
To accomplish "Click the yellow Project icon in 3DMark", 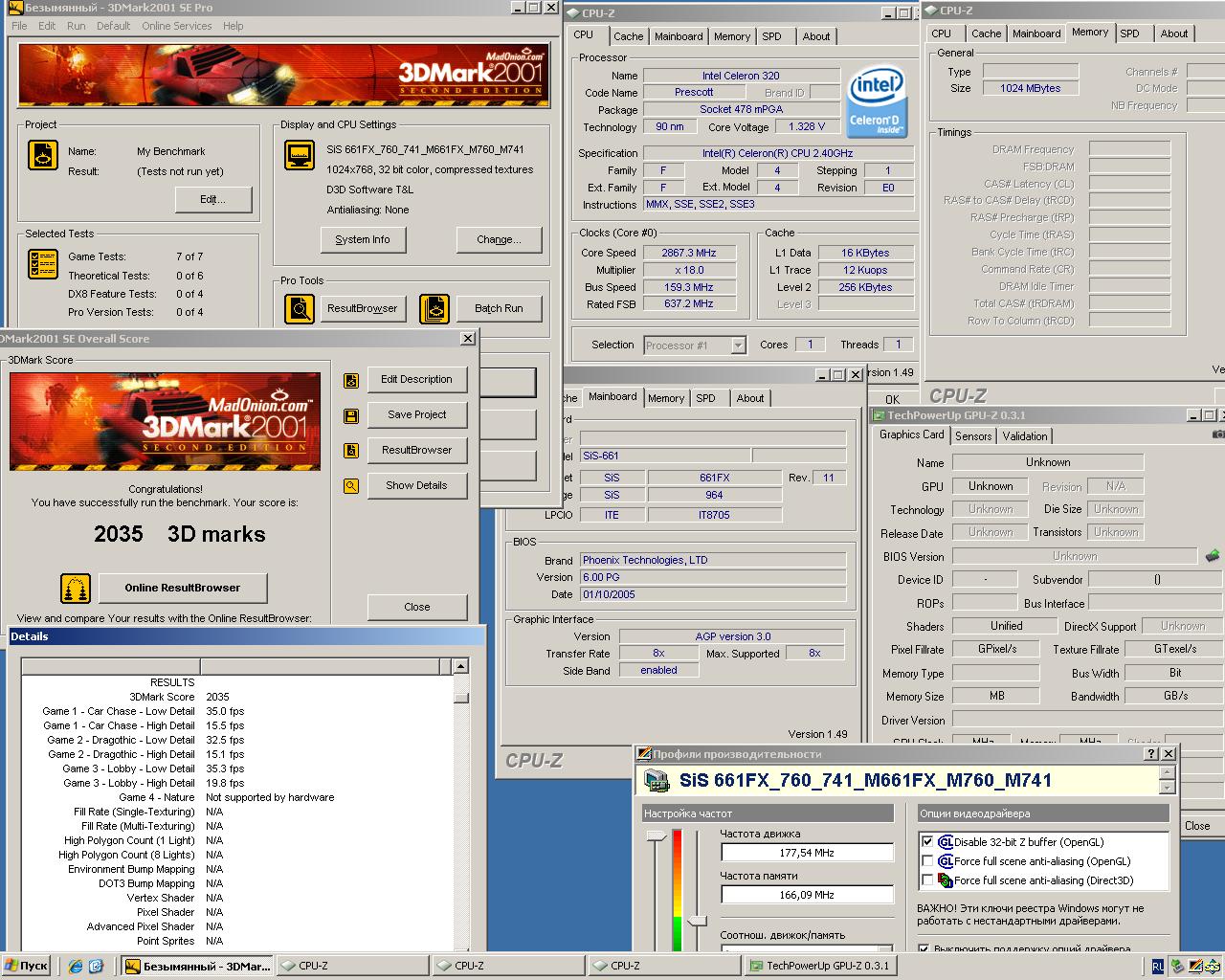I will pyautogui.click(x=43, y=155).
